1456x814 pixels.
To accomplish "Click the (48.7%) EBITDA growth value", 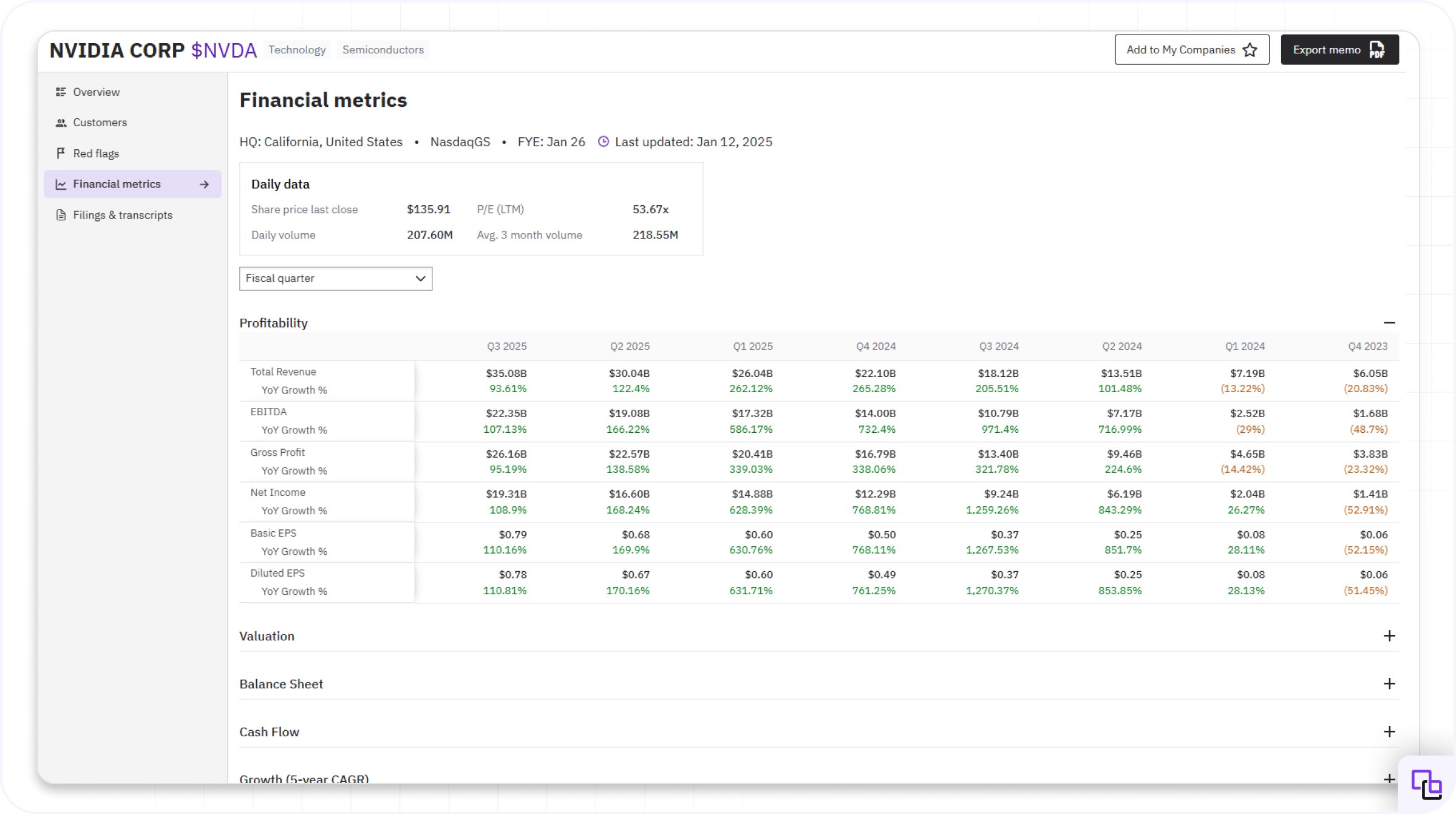I will pos(1369,429).
